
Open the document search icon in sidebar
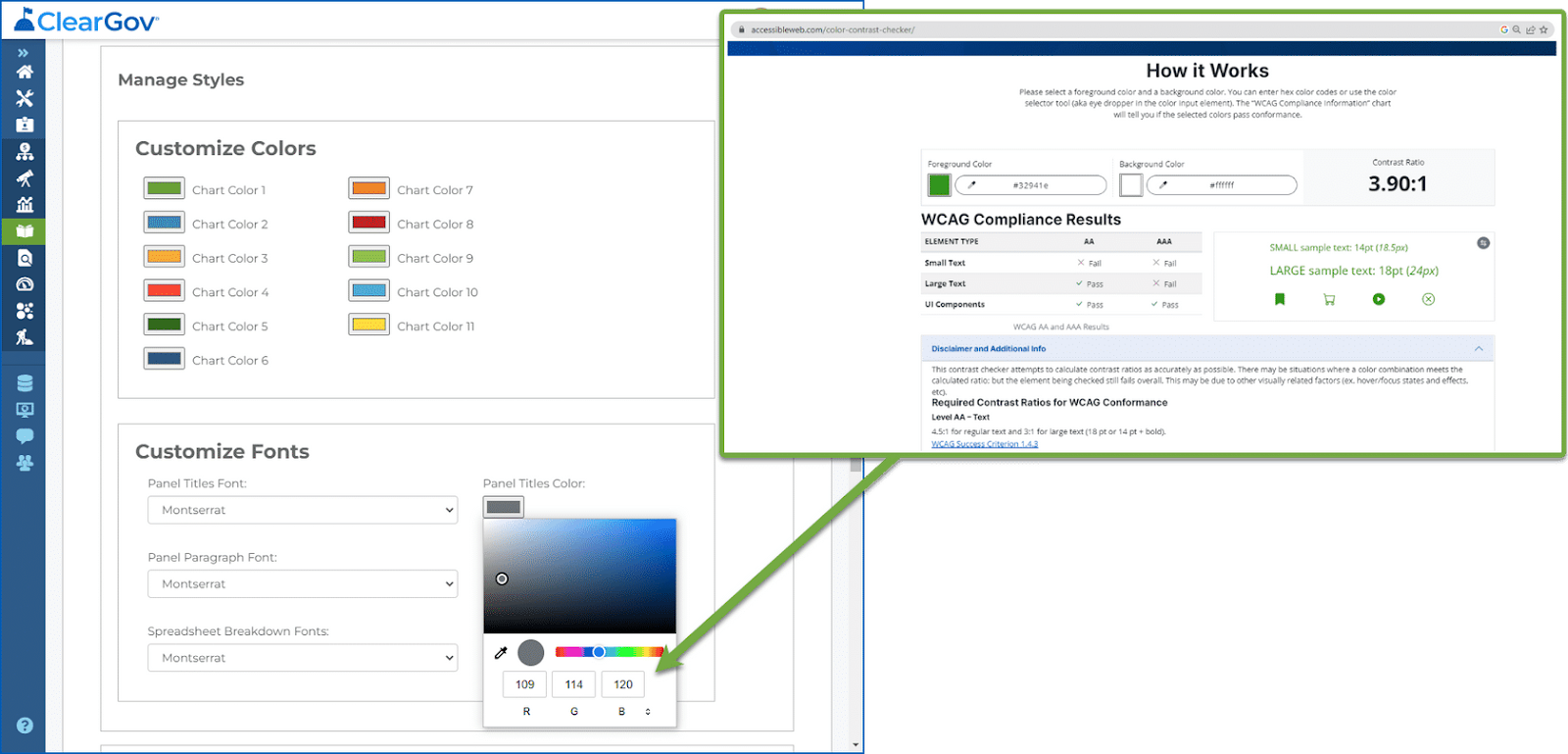click(x=24, y=258)
